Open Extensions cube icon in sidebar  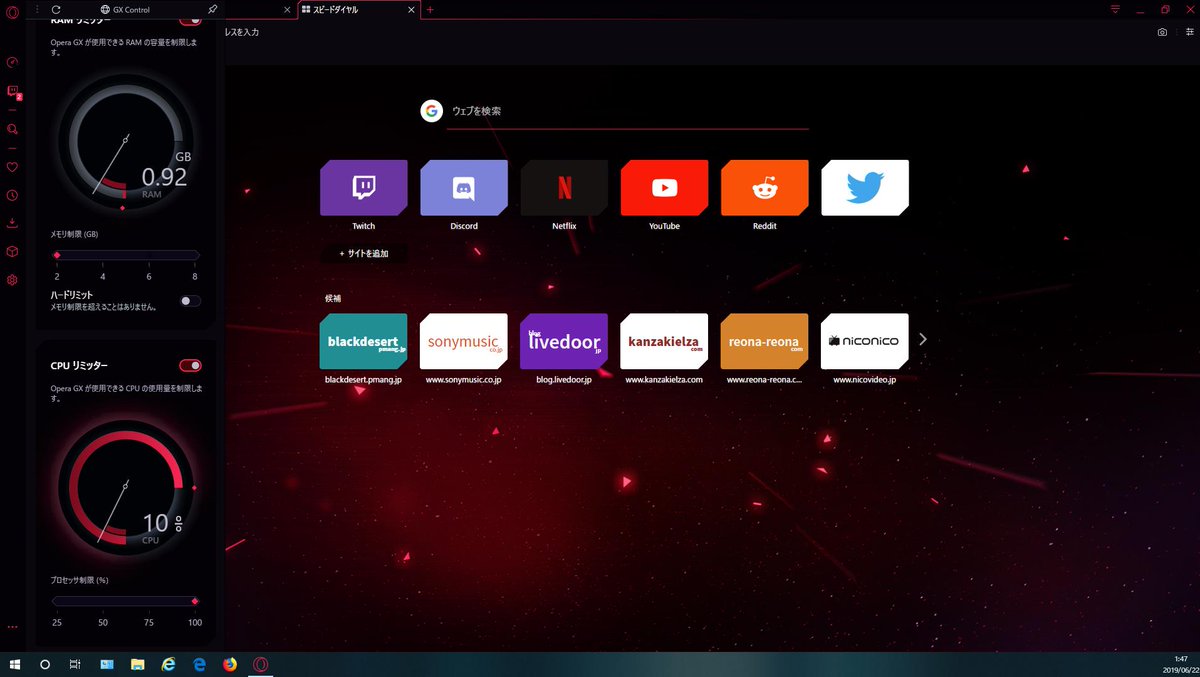(12, 251)
